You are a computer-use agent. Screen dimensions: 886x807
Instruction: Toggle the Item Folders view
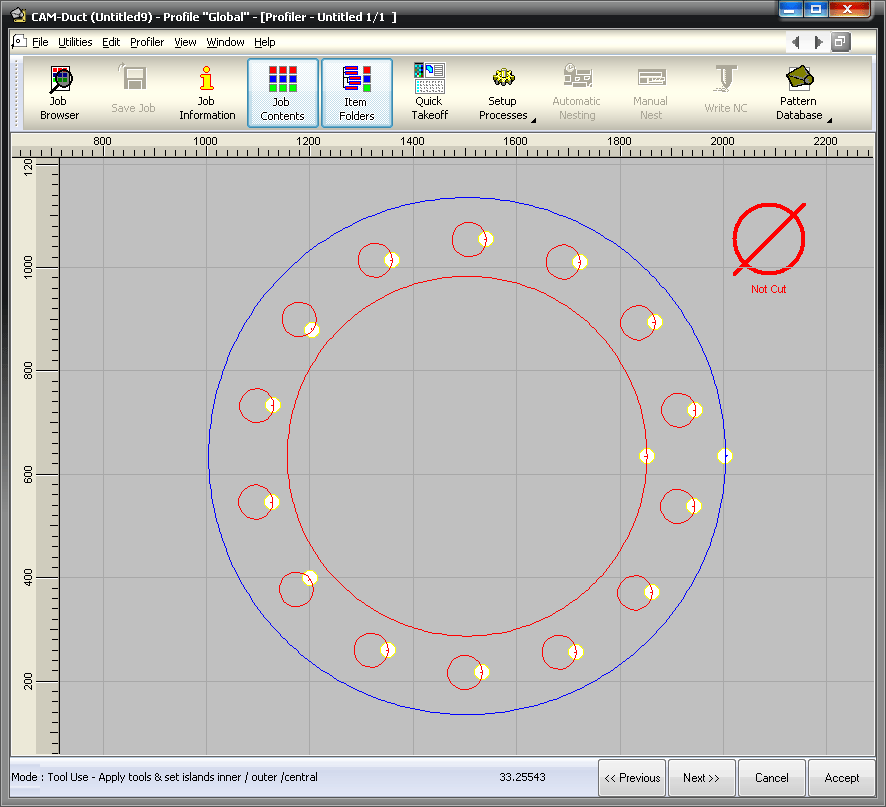[x=357, y=93]
